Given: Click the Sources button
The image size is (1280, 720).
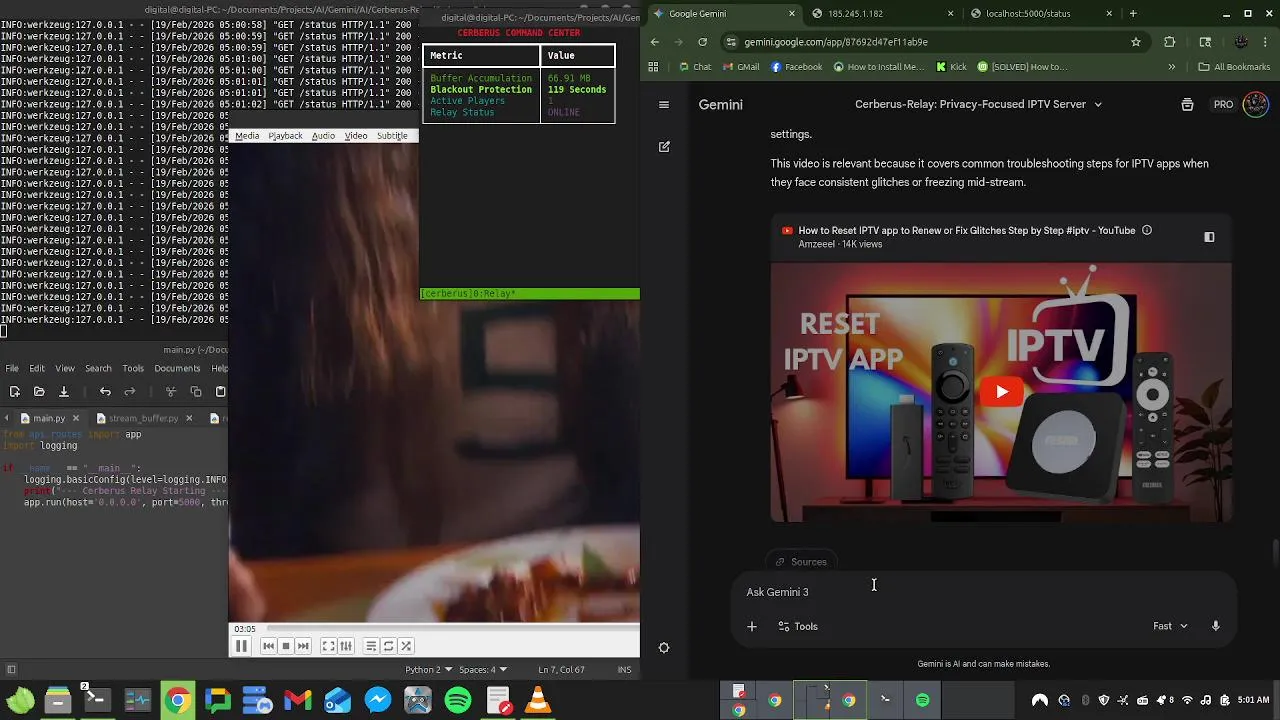Looking at the screenshot, I should [x=802, y=562].
